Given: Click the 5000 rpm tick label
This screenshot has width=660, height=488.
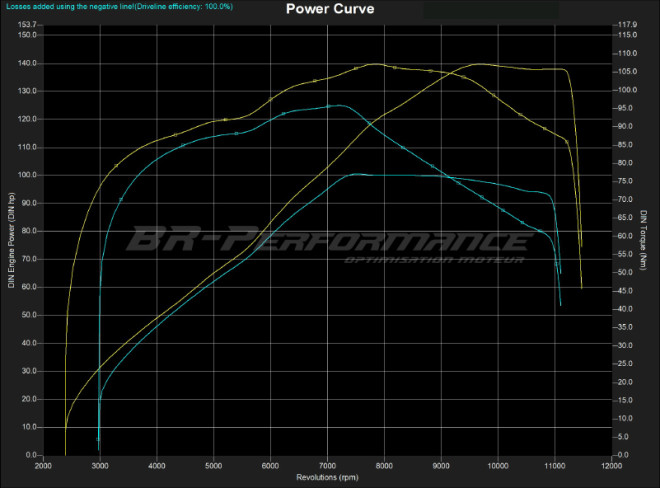Looking at the screenshot, I should click(x=213, y=466).
